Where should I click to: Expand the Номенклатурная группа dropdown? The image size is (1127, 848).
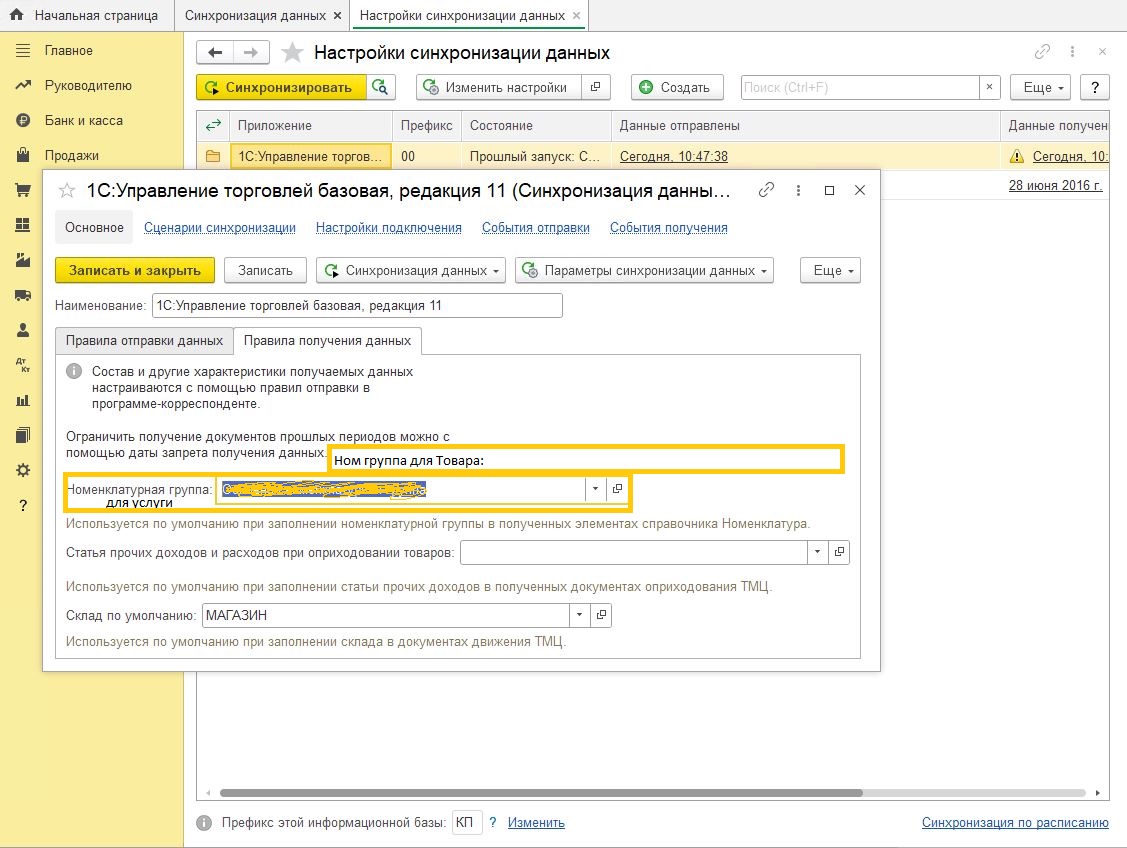pyautogui.click(x=596, y=489)
